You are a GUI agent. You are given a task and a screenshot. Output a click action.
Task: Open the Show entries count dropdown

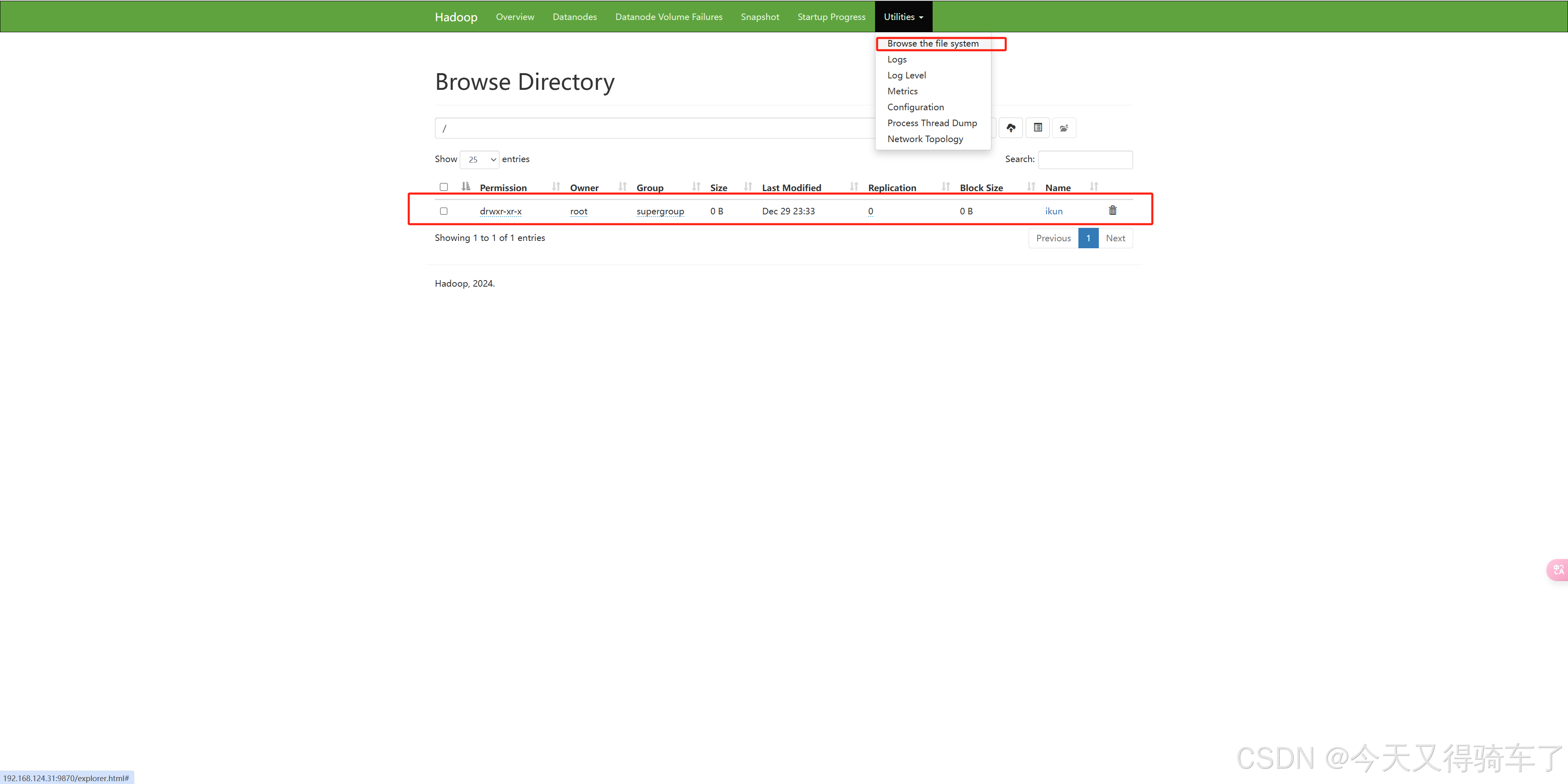click(480, 160)
